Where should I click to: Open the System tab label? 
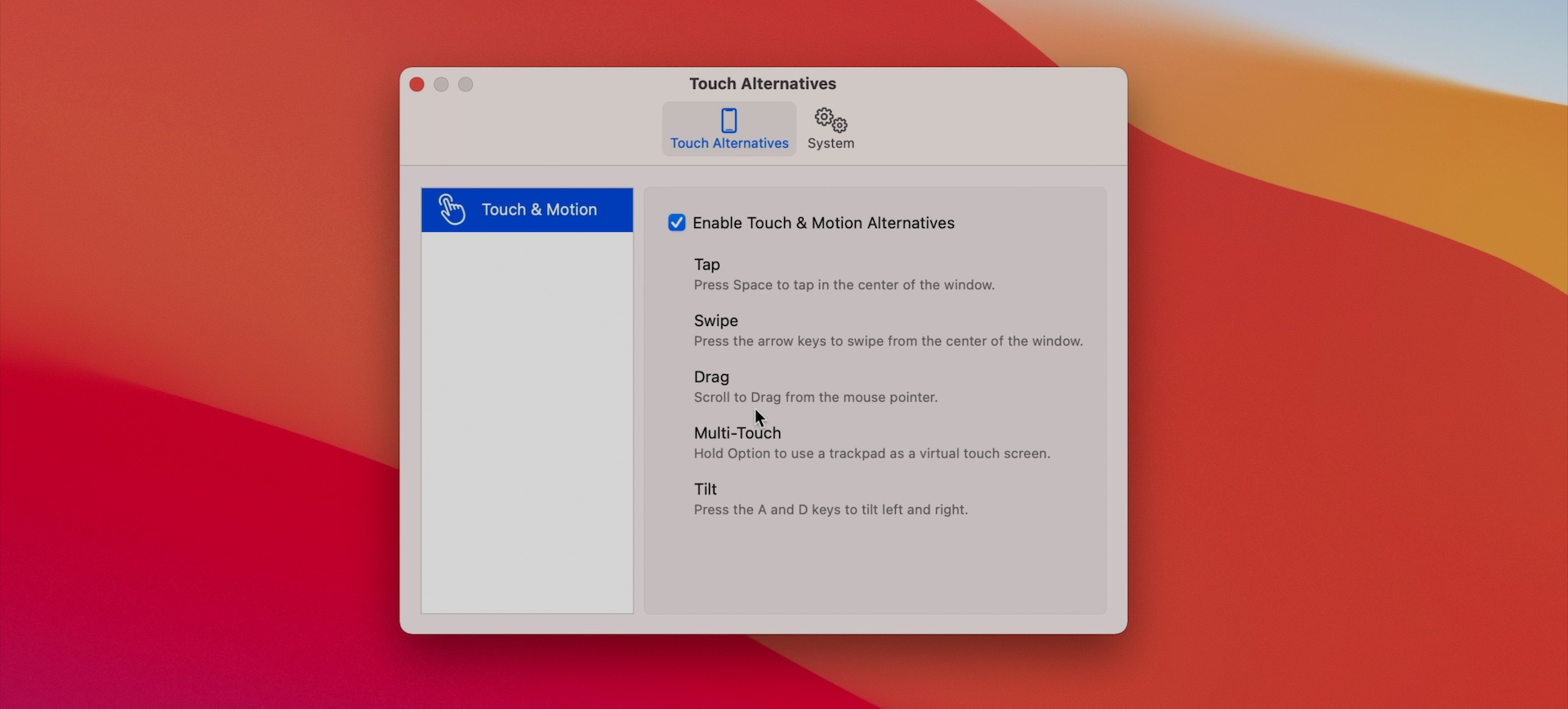831,144
